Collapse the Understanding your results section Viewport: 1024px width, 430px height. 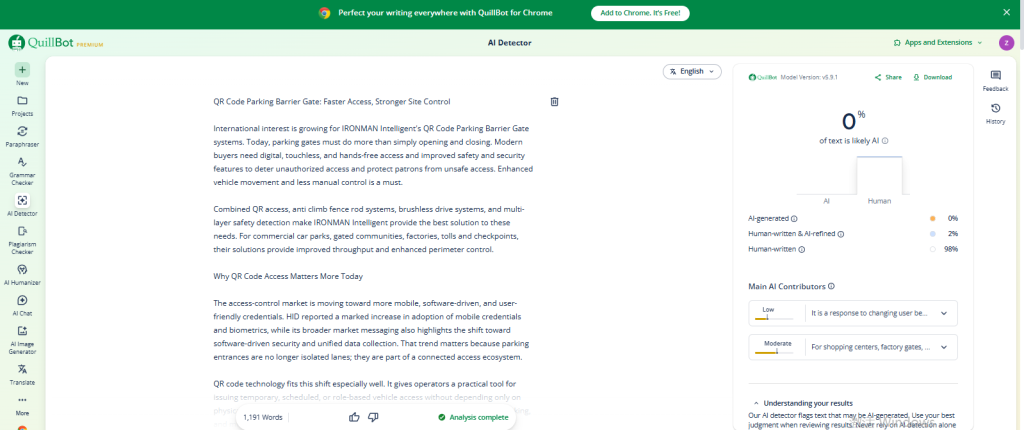pos(803,403)
